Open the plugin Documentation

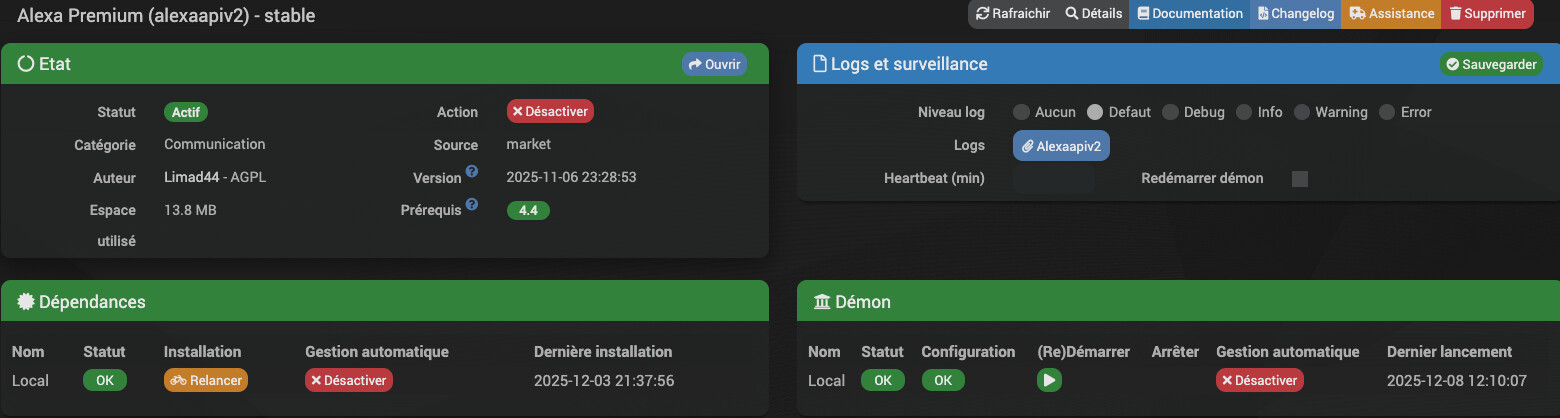pos(1189,14)
